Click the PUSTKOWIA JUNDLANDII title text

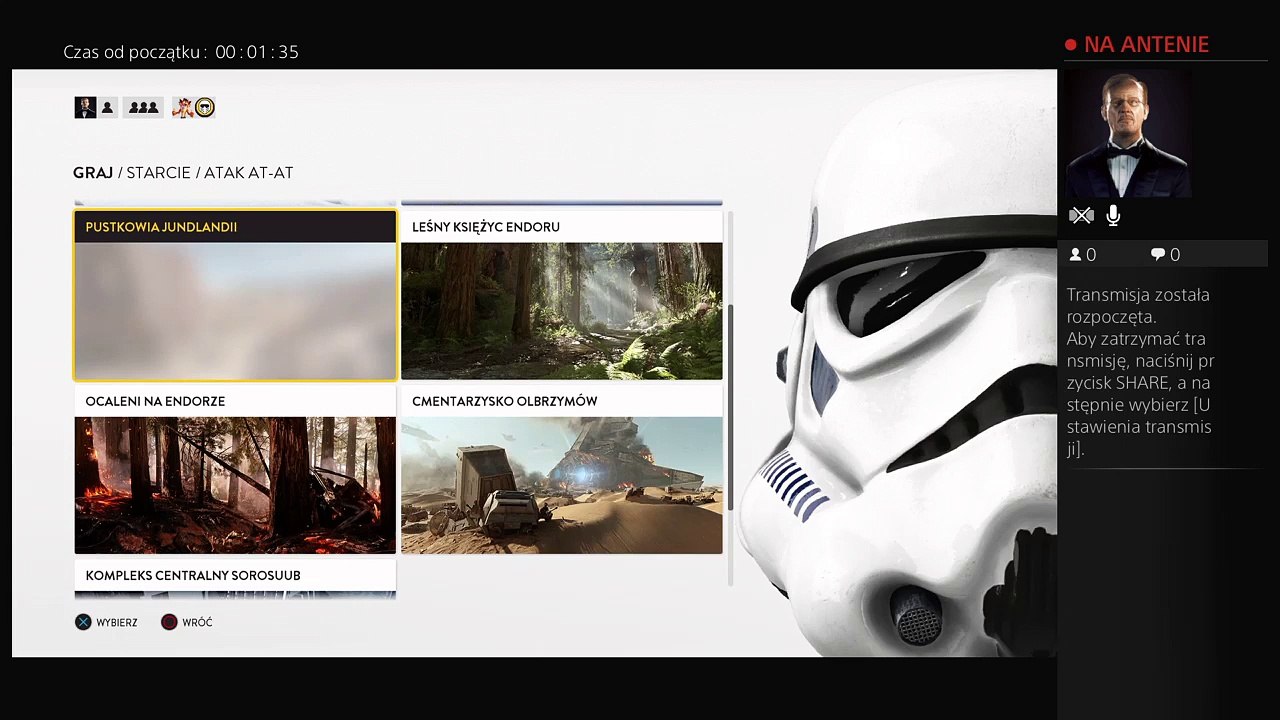[x=161, y=227]
